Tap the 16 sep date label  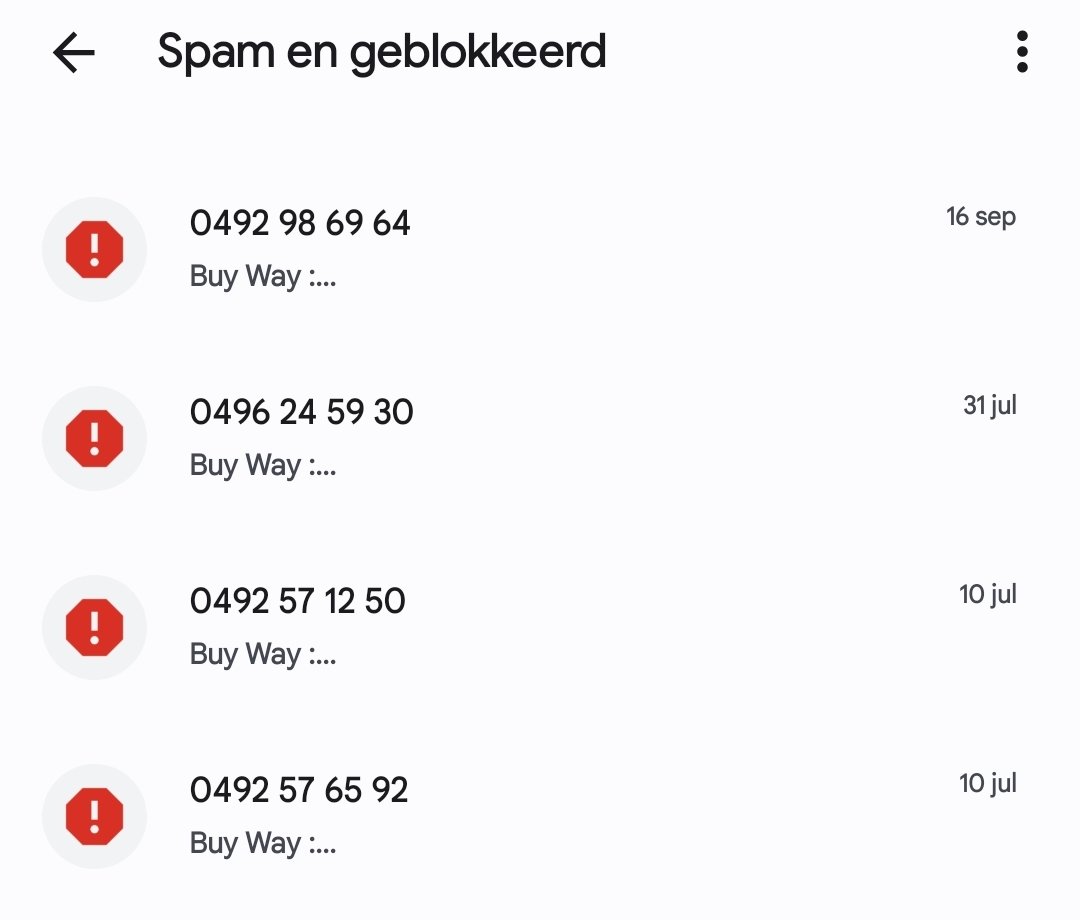[980, 217]
